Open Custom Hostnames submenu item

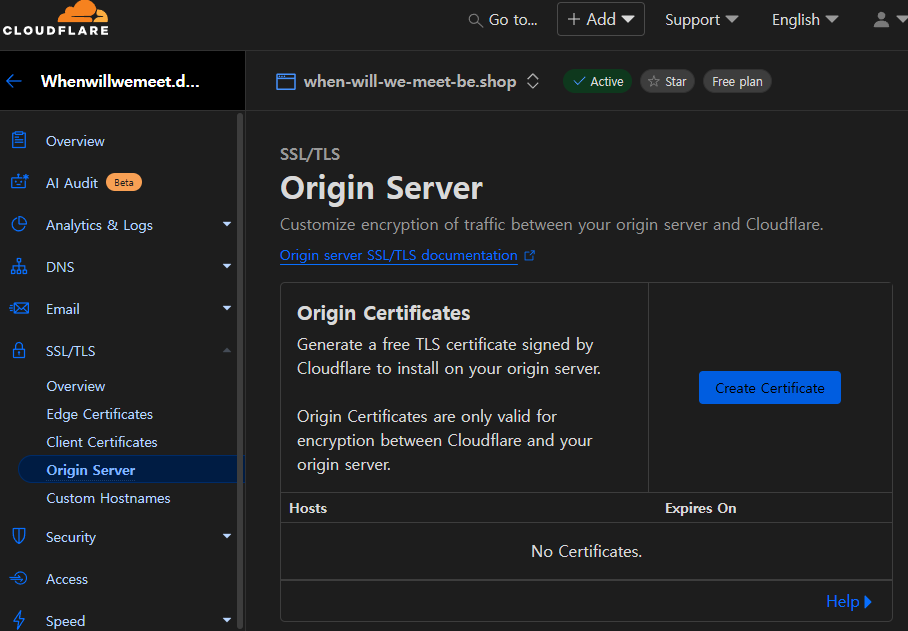coord(108,498)
